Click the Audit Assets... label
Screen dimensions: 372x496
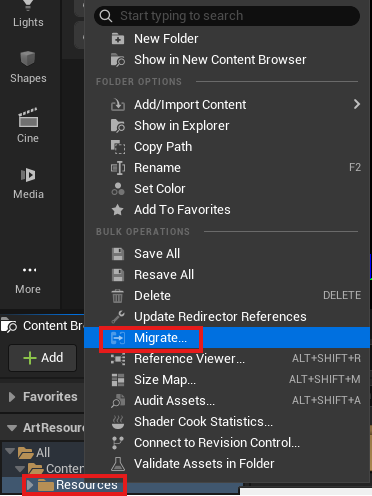[174, 401]
